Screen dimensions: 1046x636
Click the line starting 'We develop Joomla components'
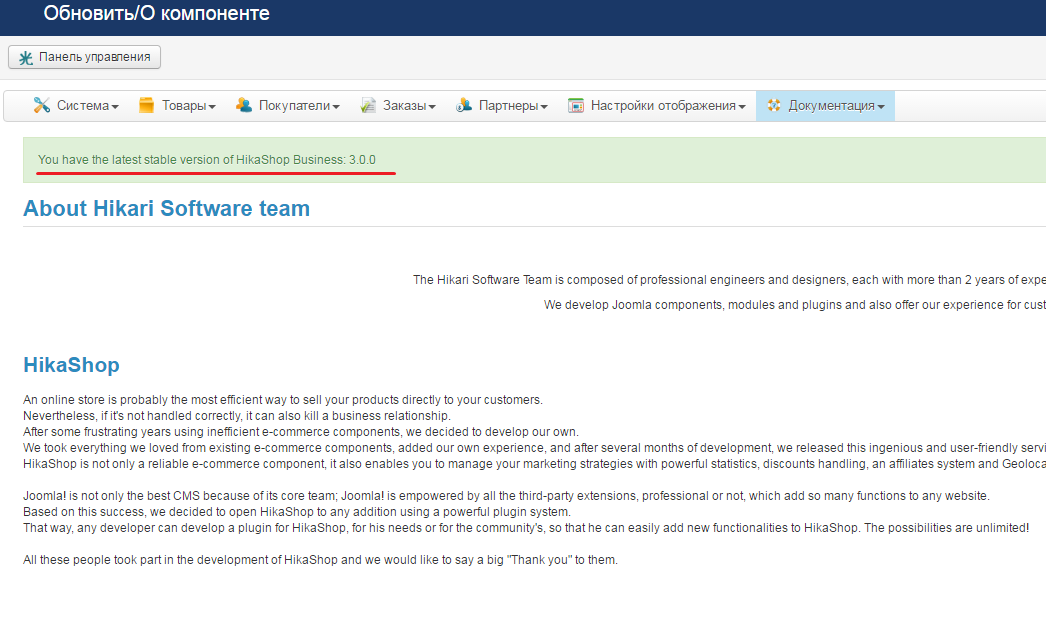pos(795,305)
